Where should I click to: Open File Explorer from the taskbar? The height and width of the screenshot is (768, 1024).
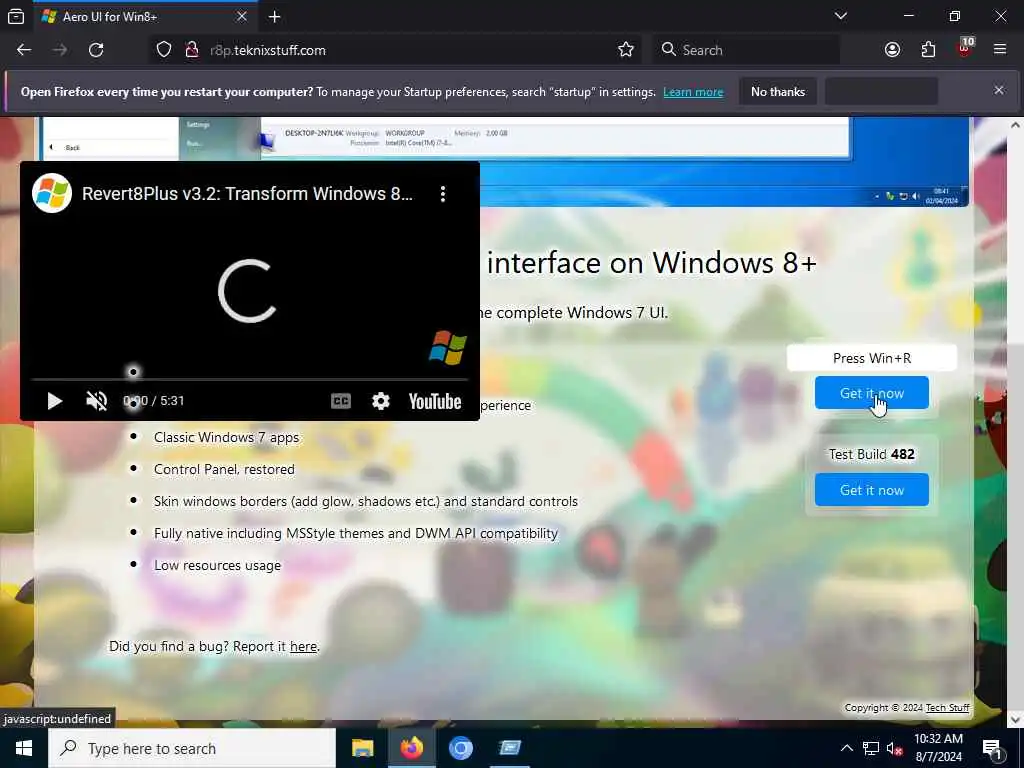click(x=362, y=748)
